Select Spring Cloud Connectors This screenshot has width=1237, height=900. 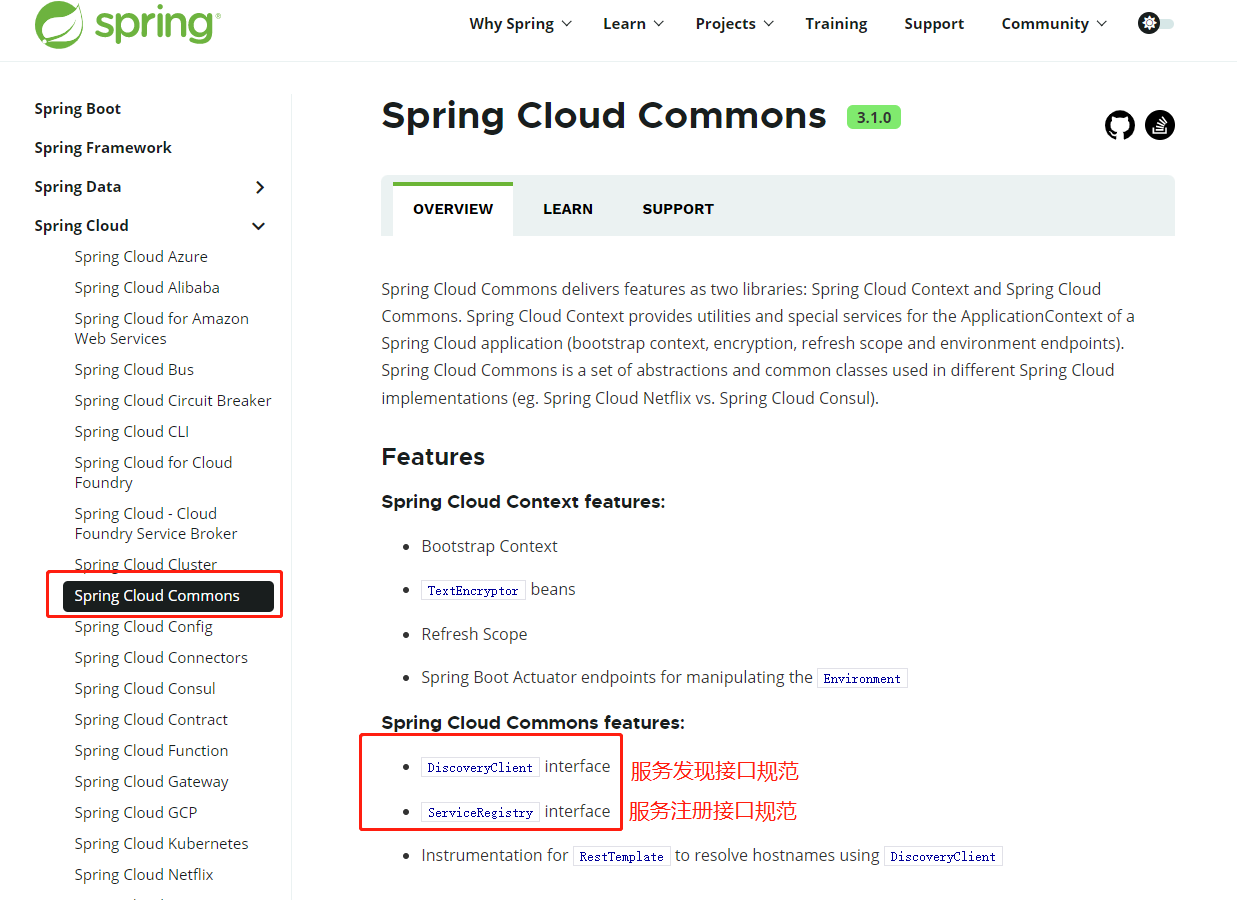click(x=161, y=658)
